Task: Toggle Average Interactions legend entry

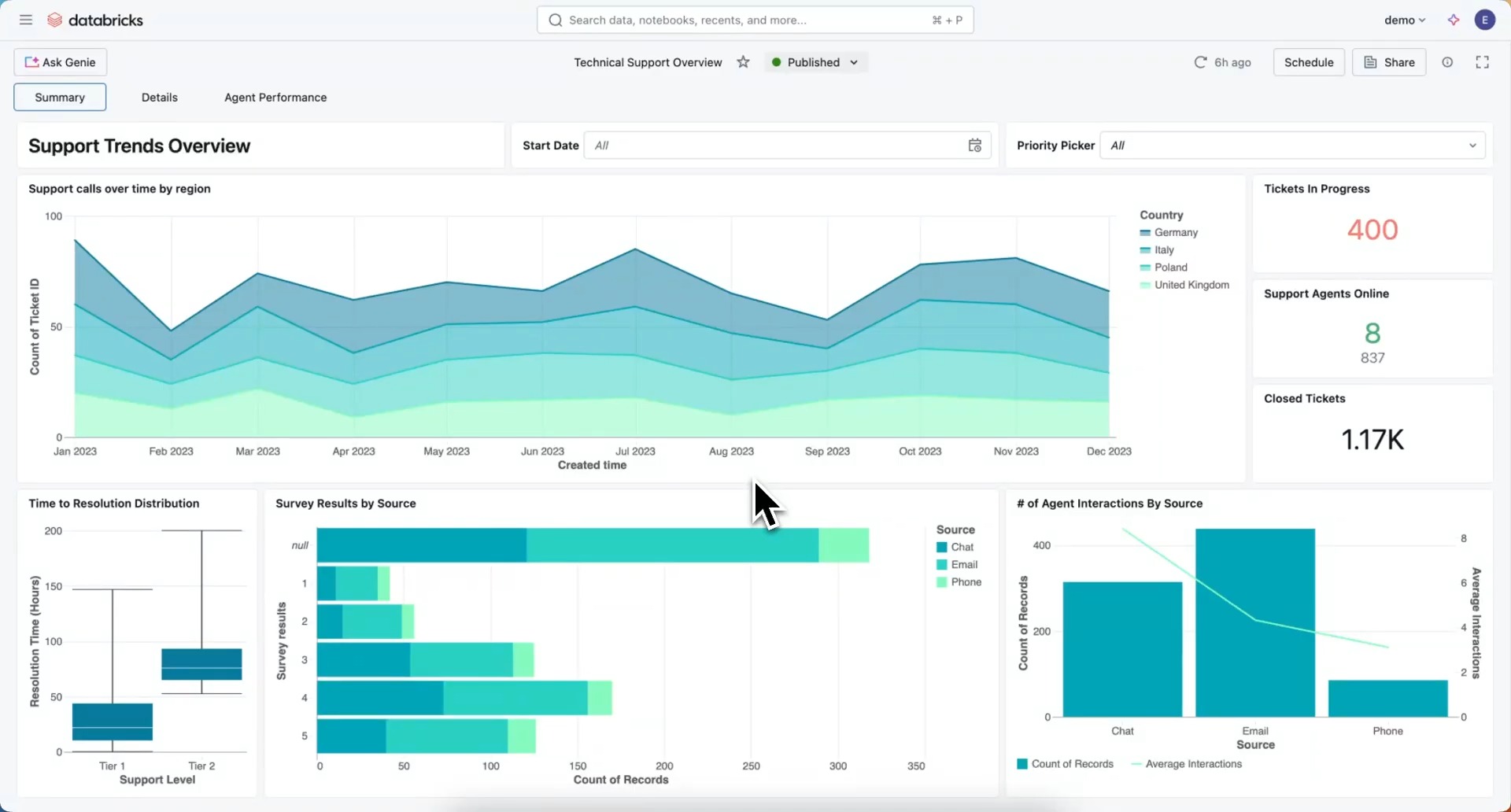Action: pyautogui.click(x=1186, y=763)
